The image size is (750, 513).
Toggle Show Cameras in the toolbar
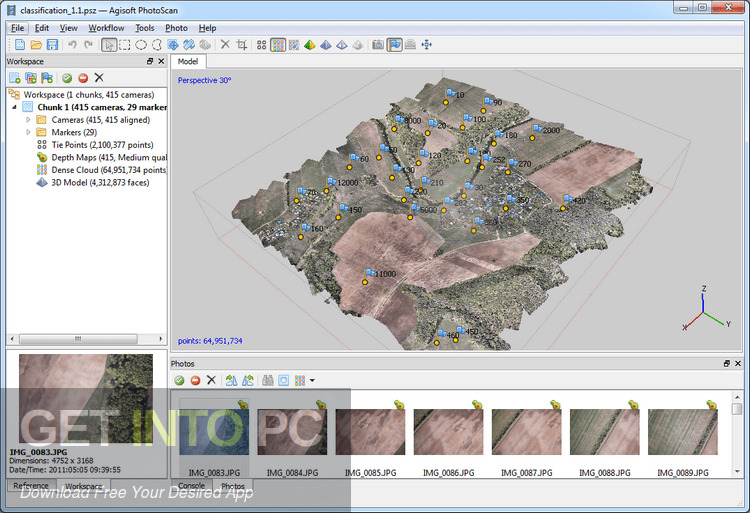coord(378,45)
